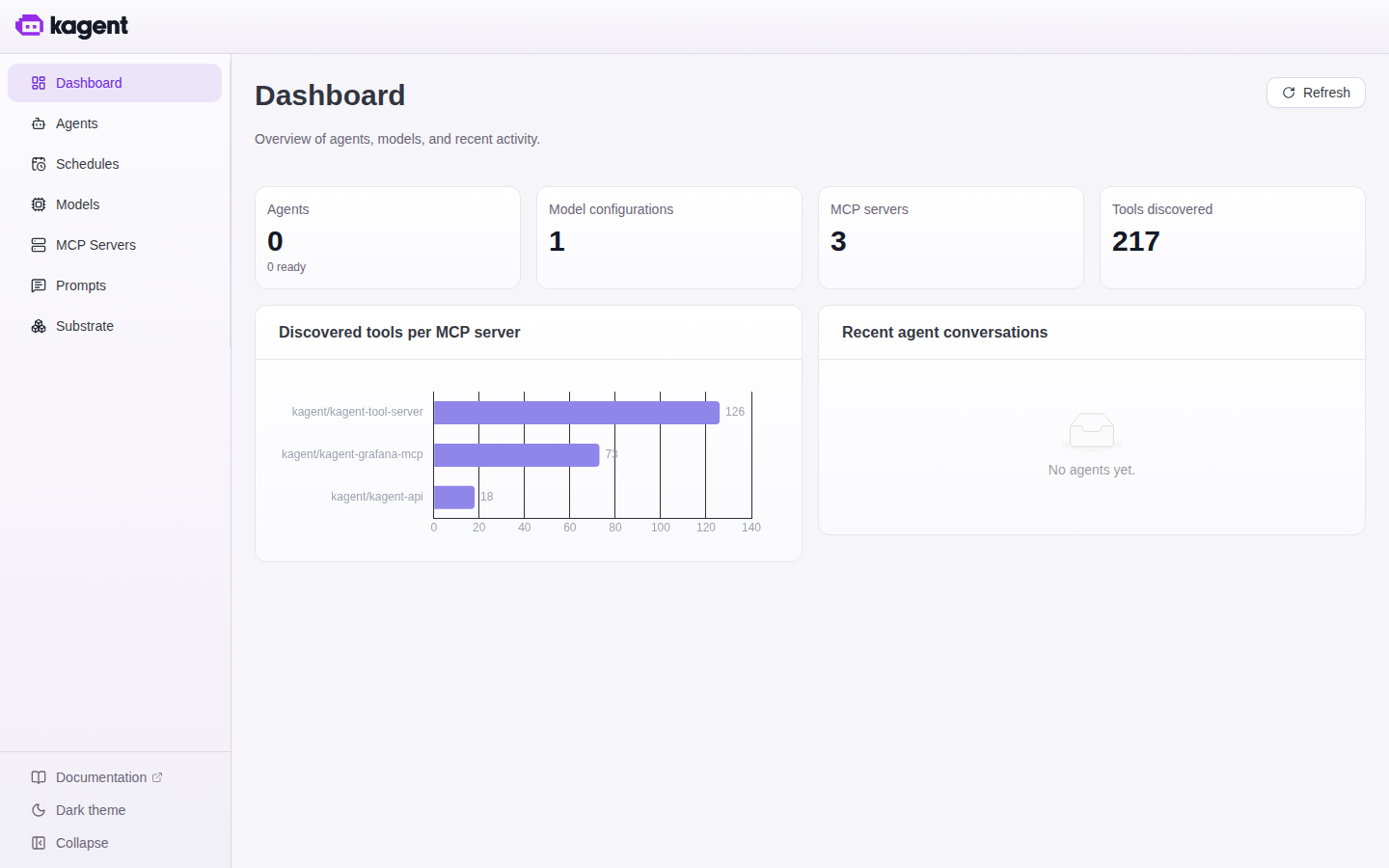Screen dimensions: 1389x868
Task: Click the Dashboard grid icon in sidebar
Action: click(39, 83)
